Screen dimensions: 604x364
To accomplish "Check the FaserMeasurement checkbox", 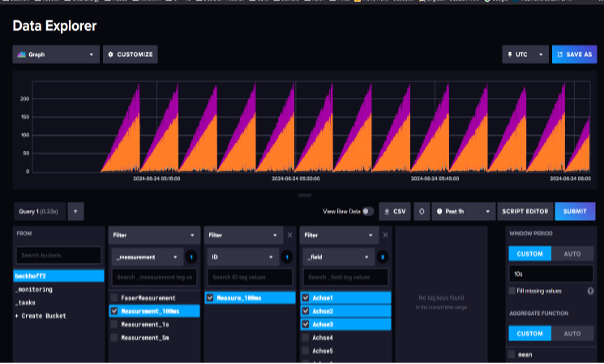I will coord(114,298).
